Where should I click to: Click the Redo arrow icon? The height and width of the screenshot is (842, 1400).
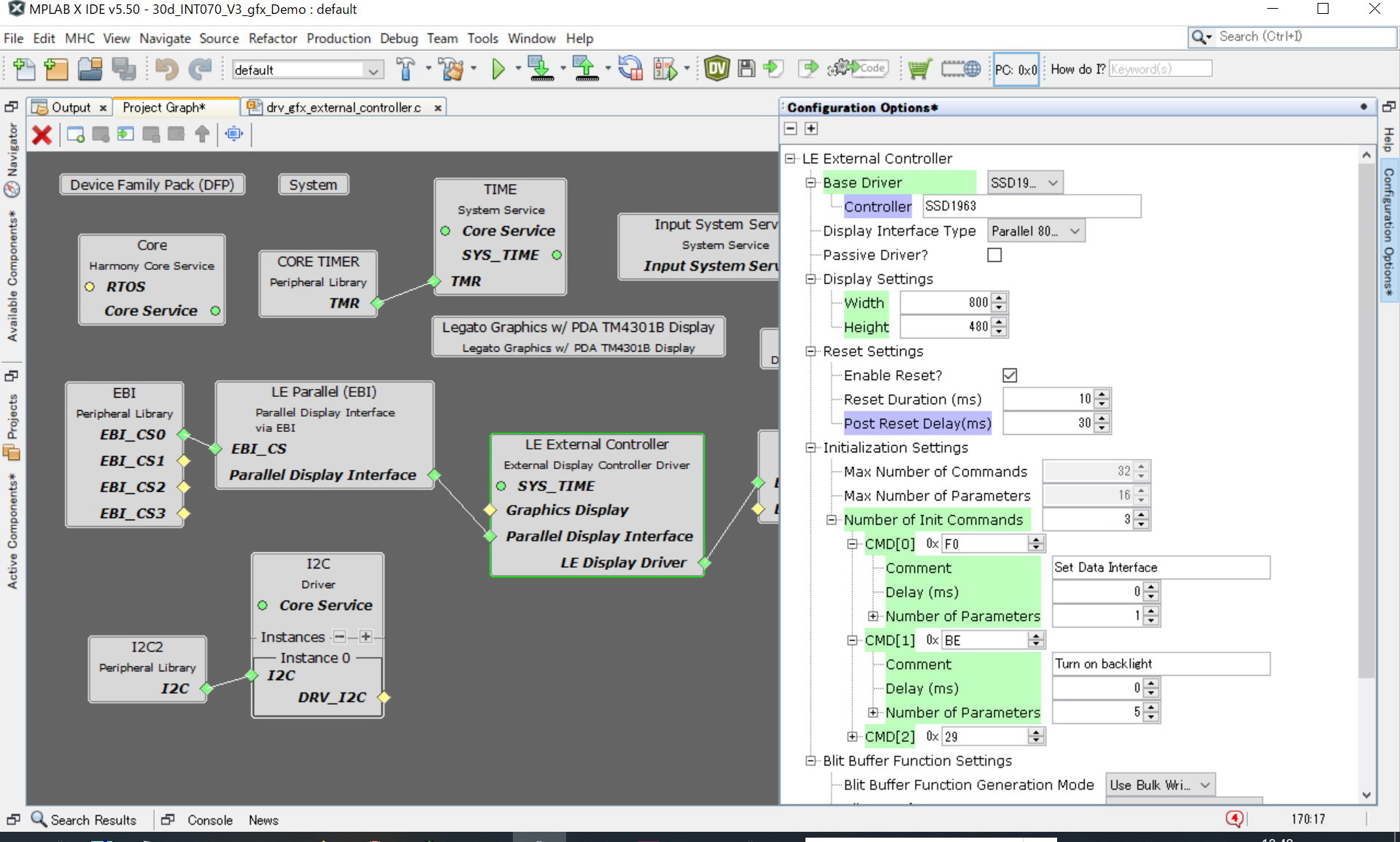(x=200, y=69)
